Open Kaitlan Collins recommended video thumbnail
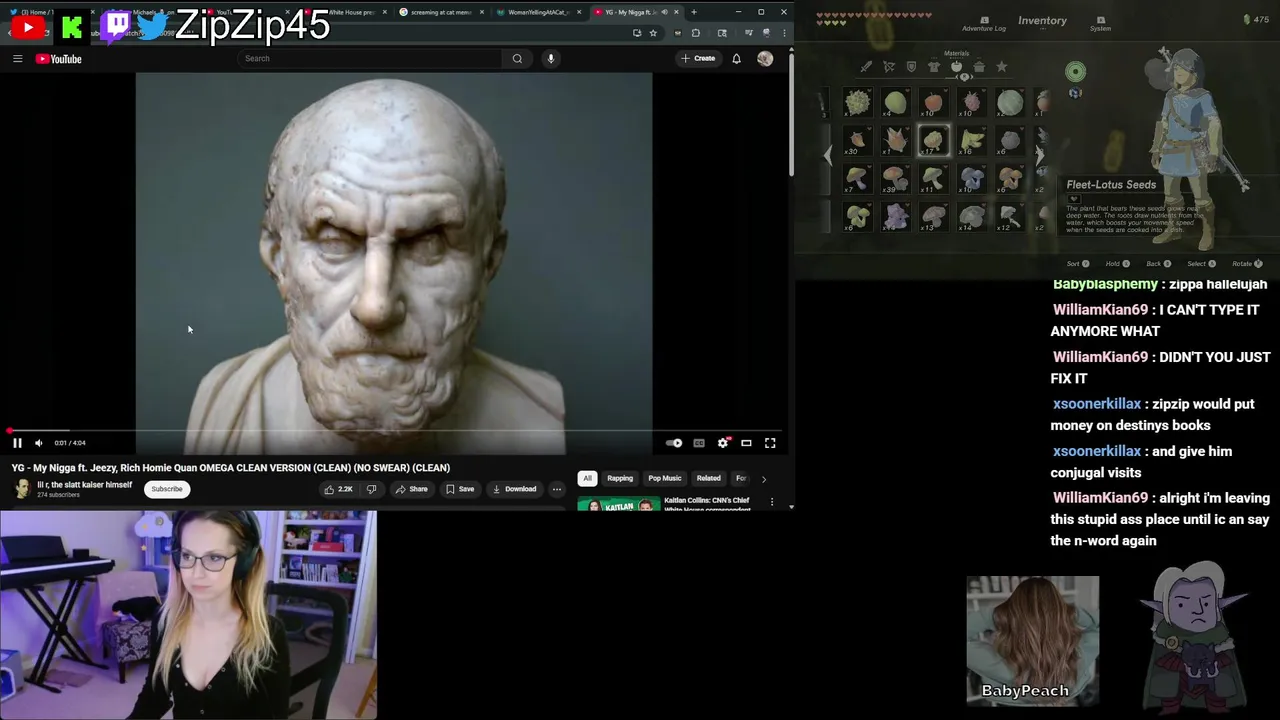 (619, 504)
